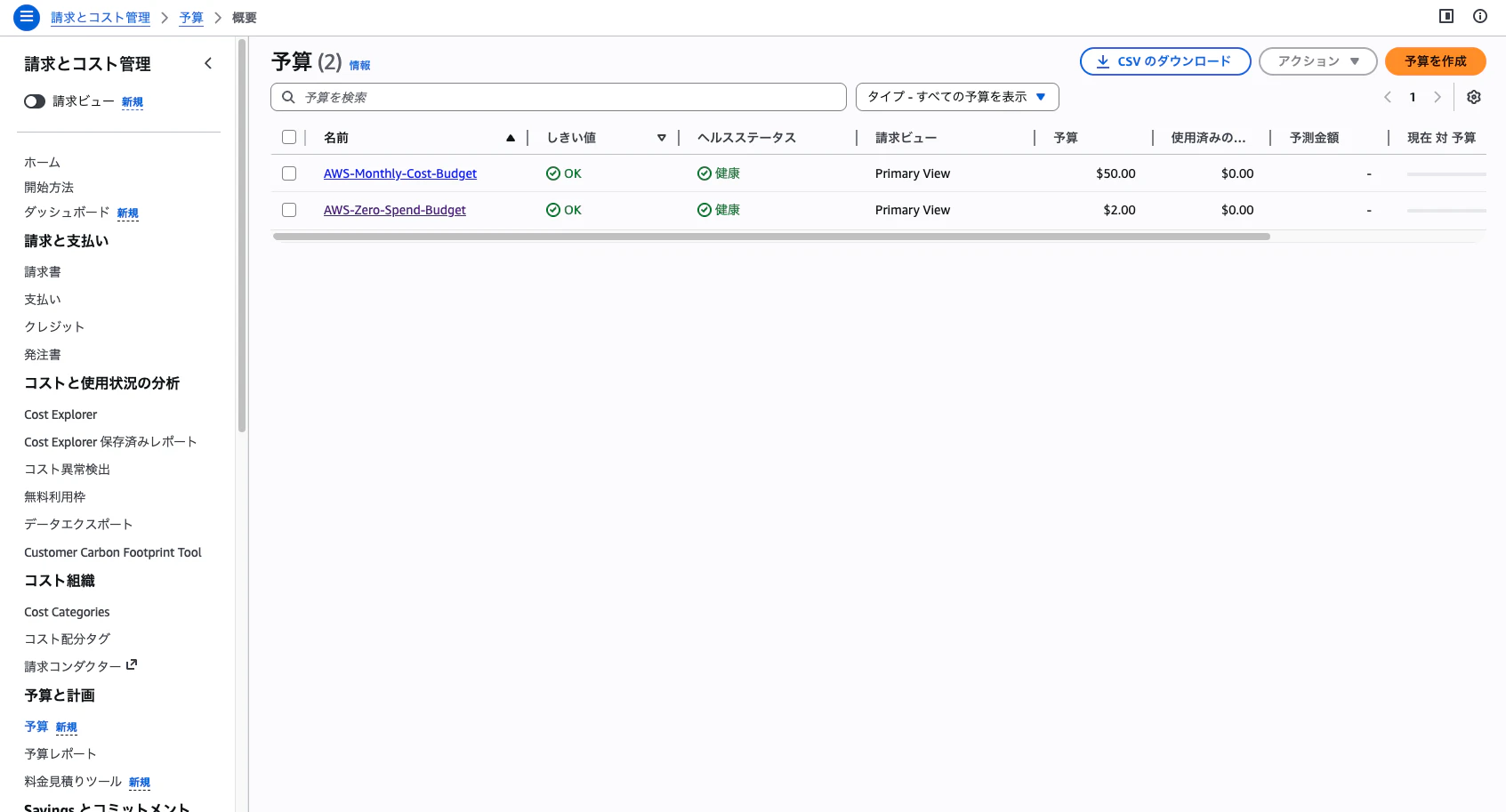Viewport: 1506px width, 812px height.
Task: Select Cost Explorer in the sidebar
Action: (x=60, y=414)
